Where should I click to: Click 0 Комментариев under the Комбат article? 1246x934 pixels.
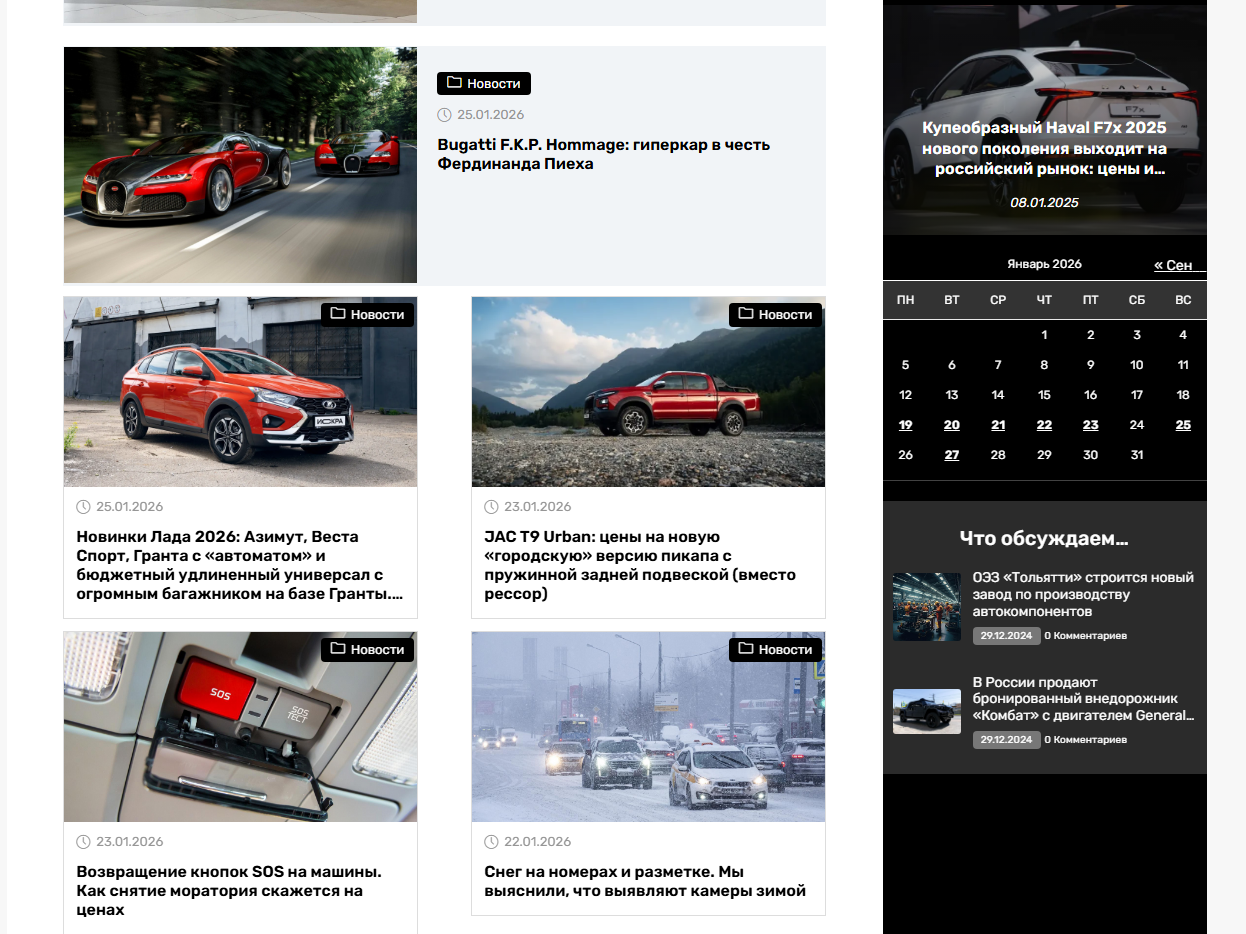point(1085,740)
